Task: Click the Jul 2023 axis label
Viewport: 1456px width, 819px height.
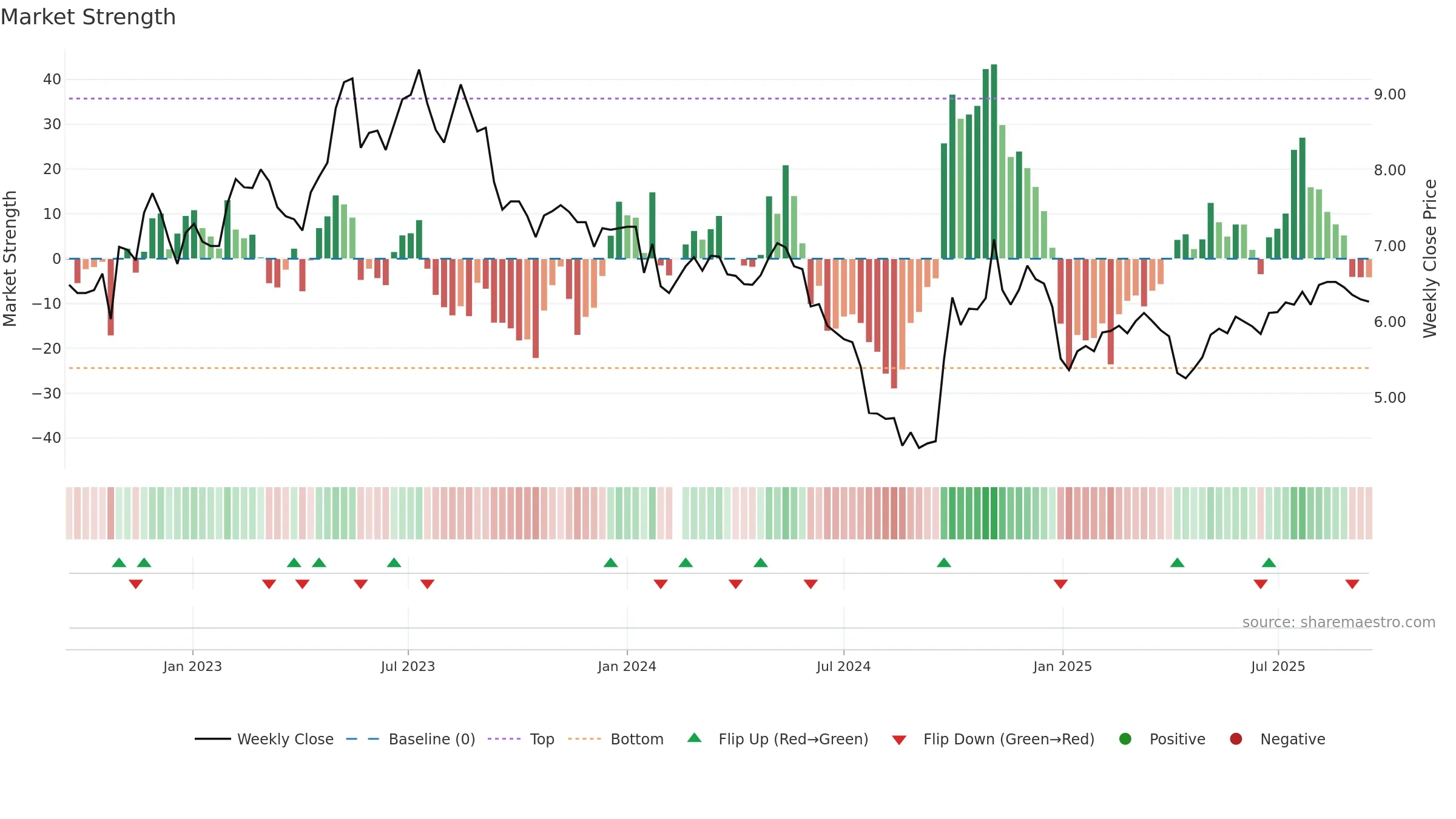Action: [x=408, y=666]
